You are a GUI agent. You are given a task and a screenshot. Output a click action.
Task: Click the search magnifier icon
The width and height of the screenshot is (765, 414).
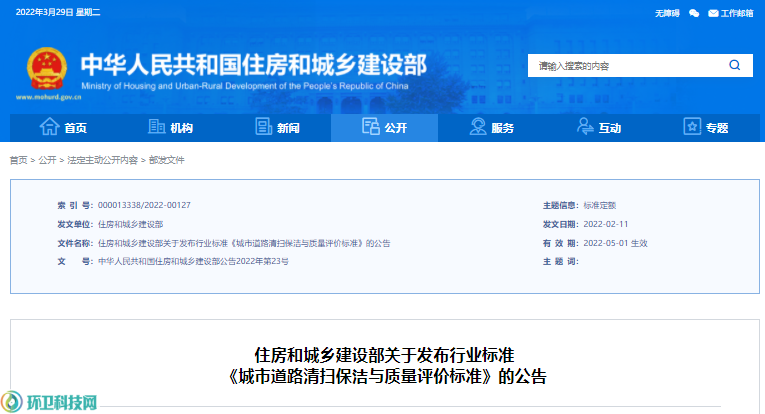click(735, 65)
